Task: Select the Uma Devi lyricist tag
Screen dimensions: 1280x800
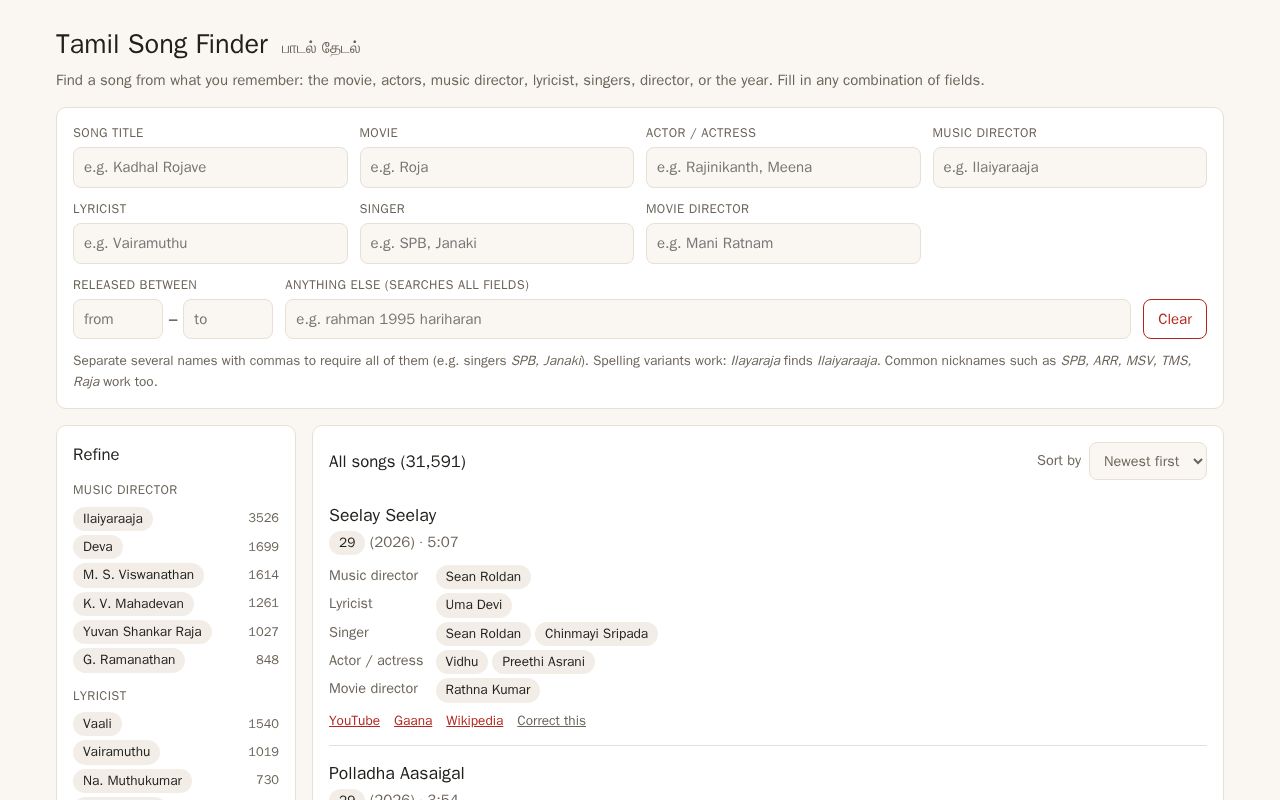Action: [x=474, y=605]
